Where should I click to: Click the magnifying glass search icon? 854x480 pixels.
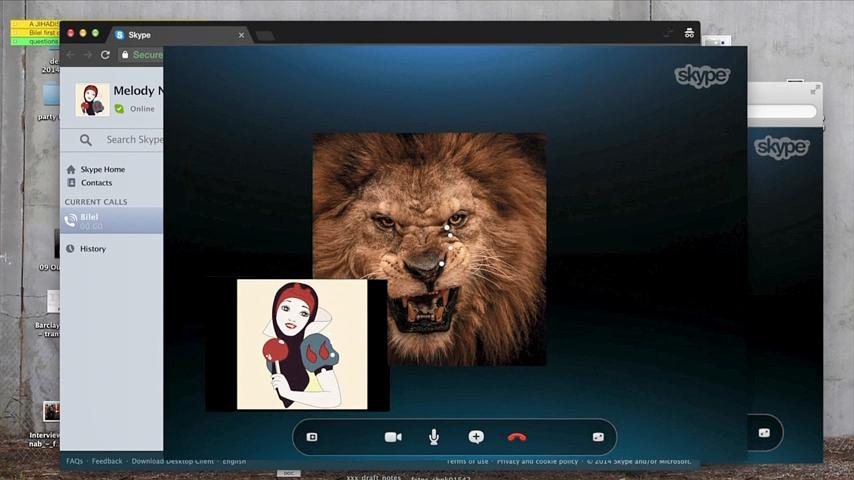[86, 140]
